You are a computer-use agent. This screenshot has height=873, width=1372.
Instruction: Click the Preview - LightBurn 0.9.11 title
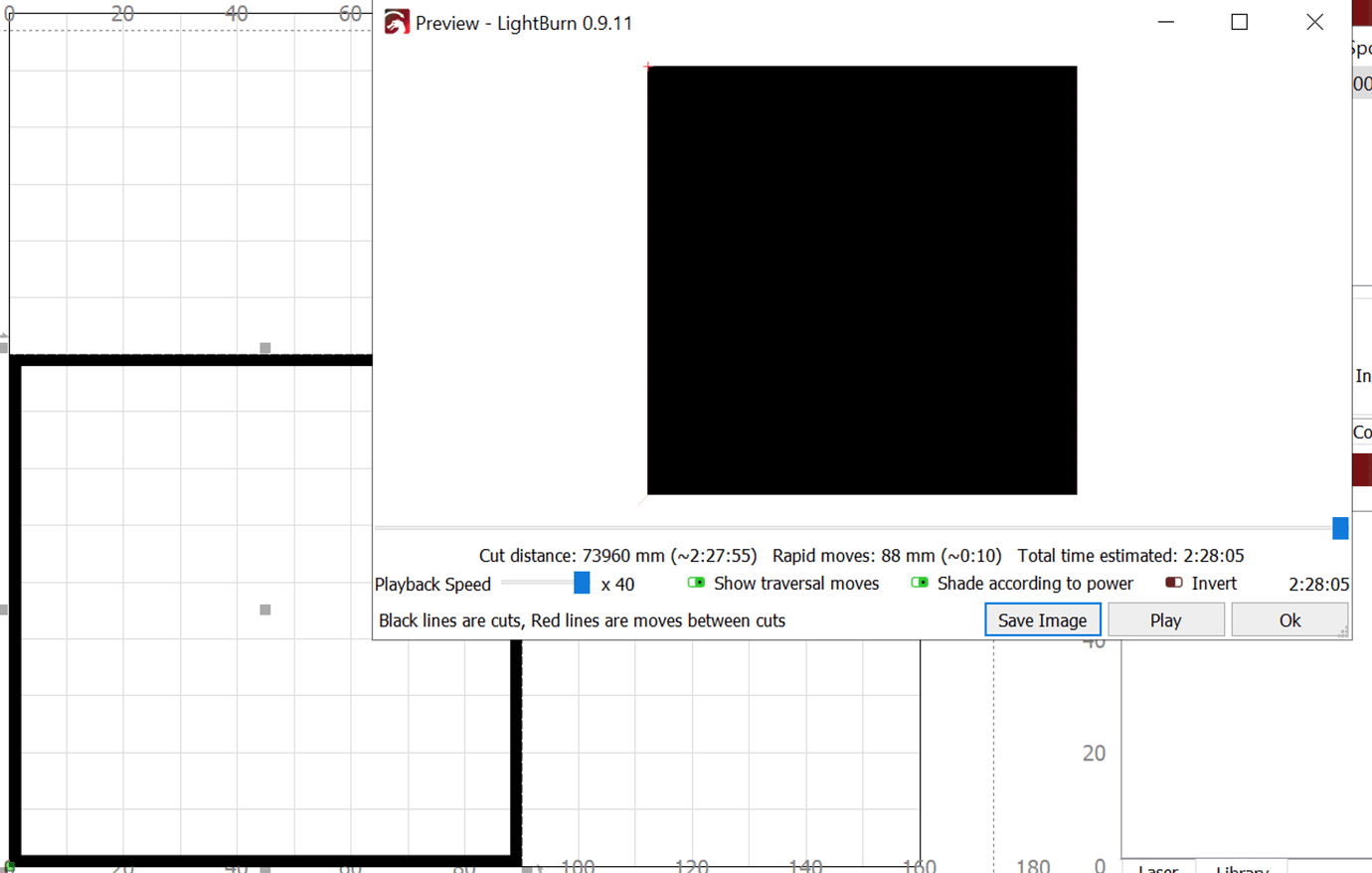(524, 23)
